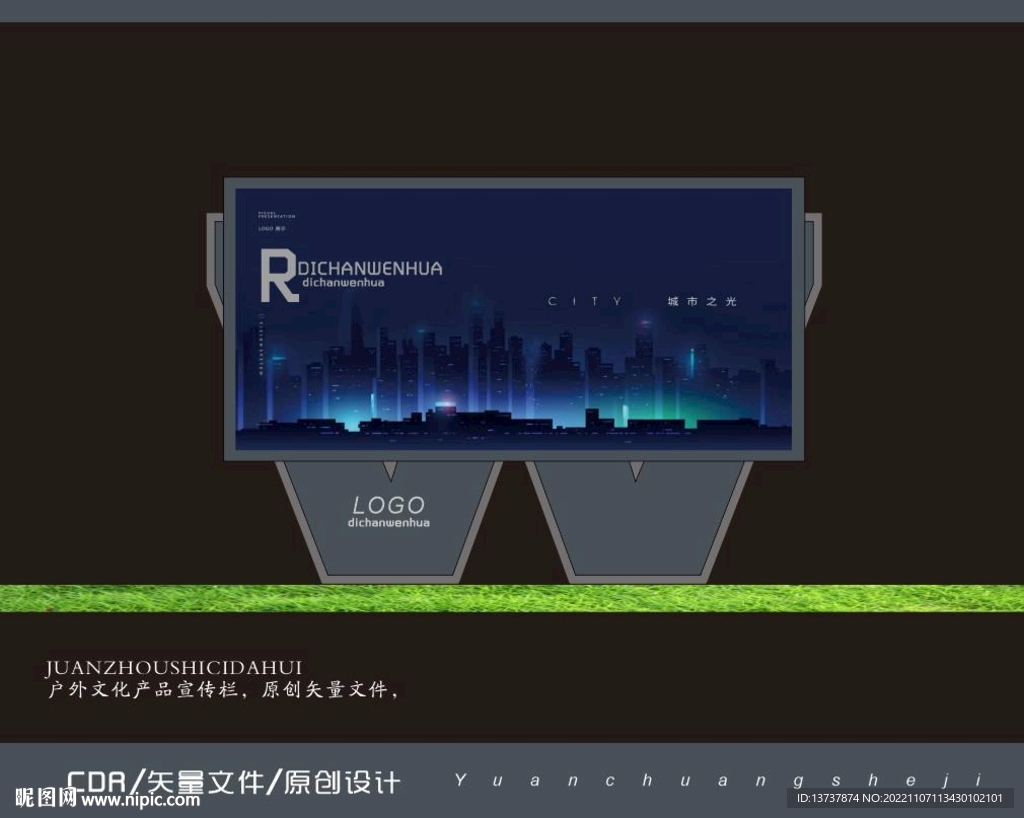Click the city skyline billboard image
Screen dimensions: 1024x818
click(513, 319)
